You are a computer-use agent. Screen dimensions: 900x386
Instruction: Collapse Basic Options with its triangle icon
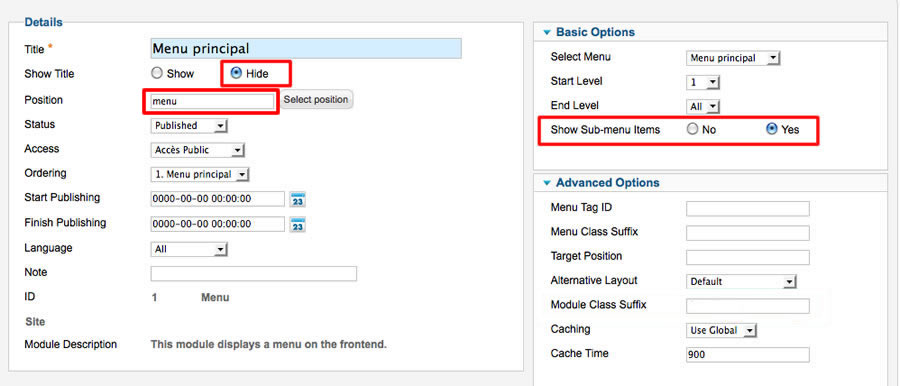click(x=547, y=33)
